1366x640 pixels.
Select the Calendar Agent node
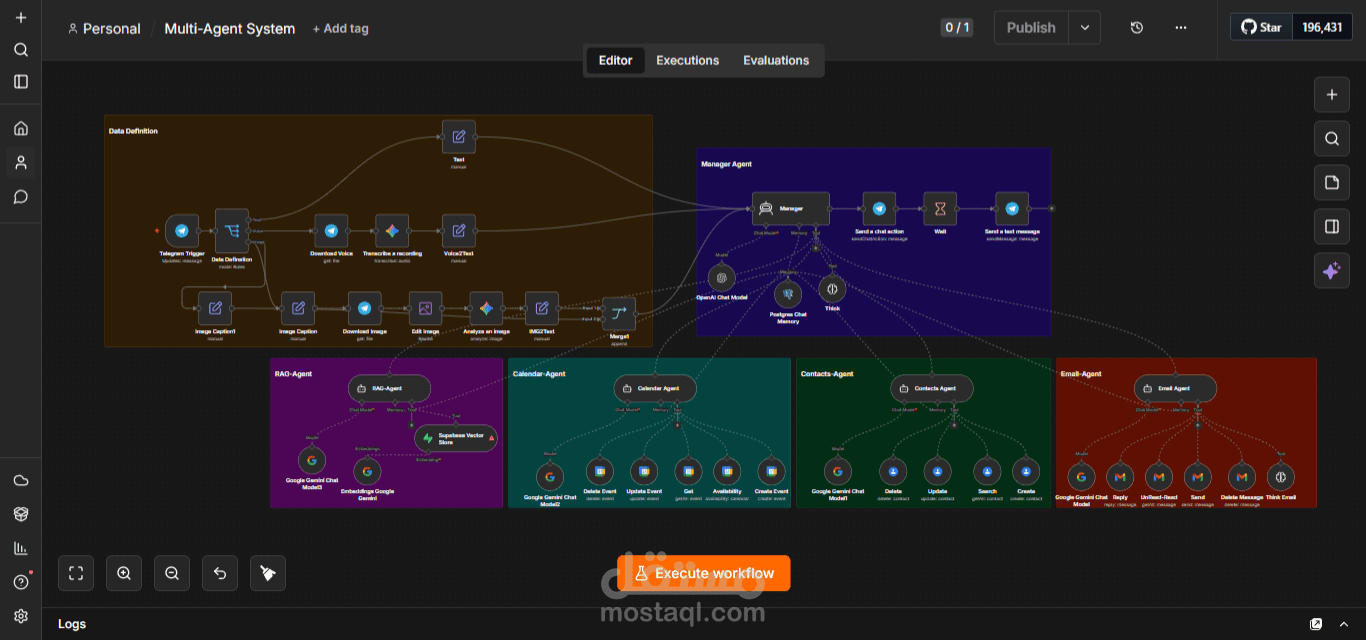pyautogui.click(x=655, y=388)
